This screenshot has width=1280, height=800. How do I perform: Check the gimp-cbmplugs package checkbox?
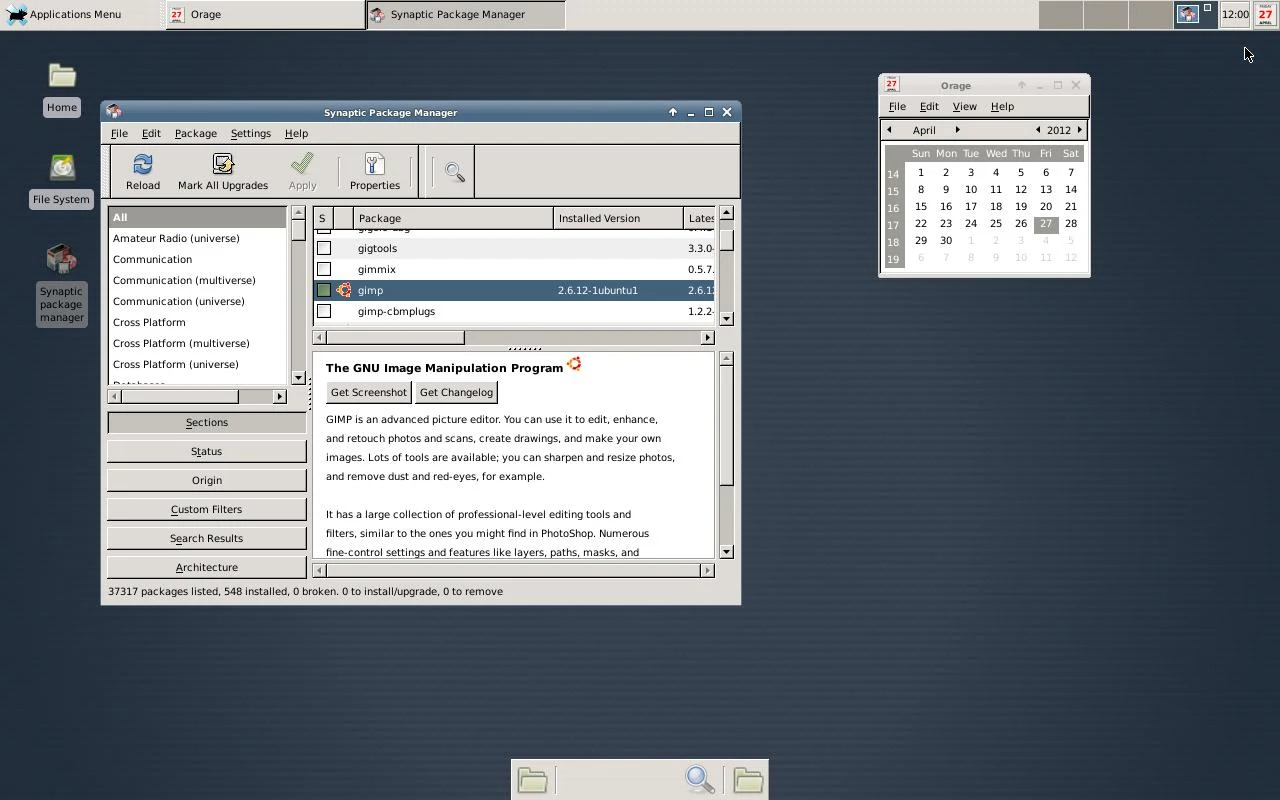323,311
